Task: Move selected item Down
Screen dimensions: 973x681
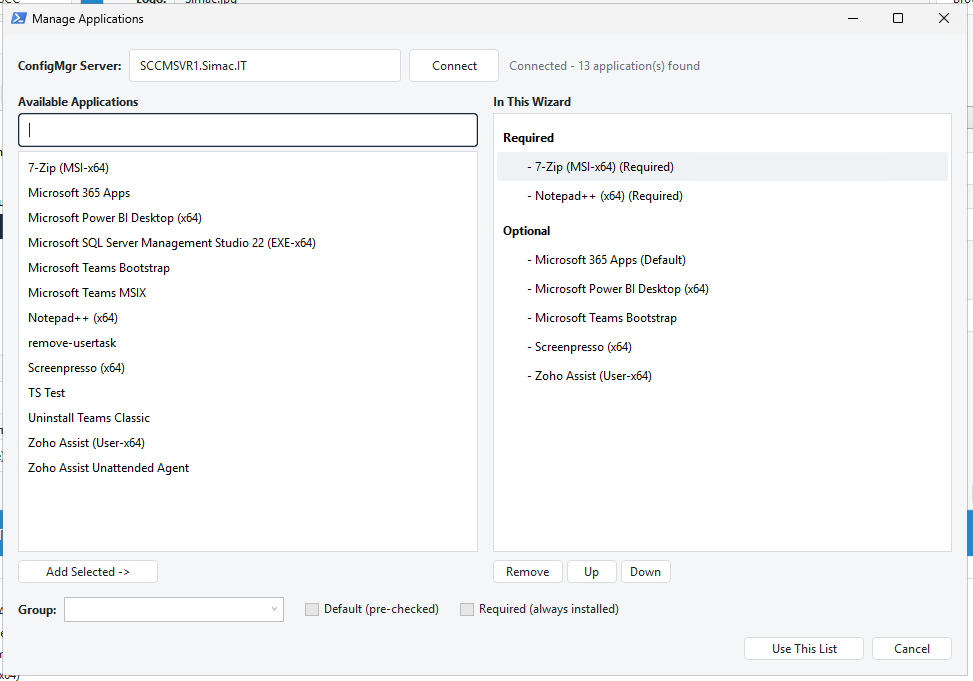Action: tap(645, 572)
